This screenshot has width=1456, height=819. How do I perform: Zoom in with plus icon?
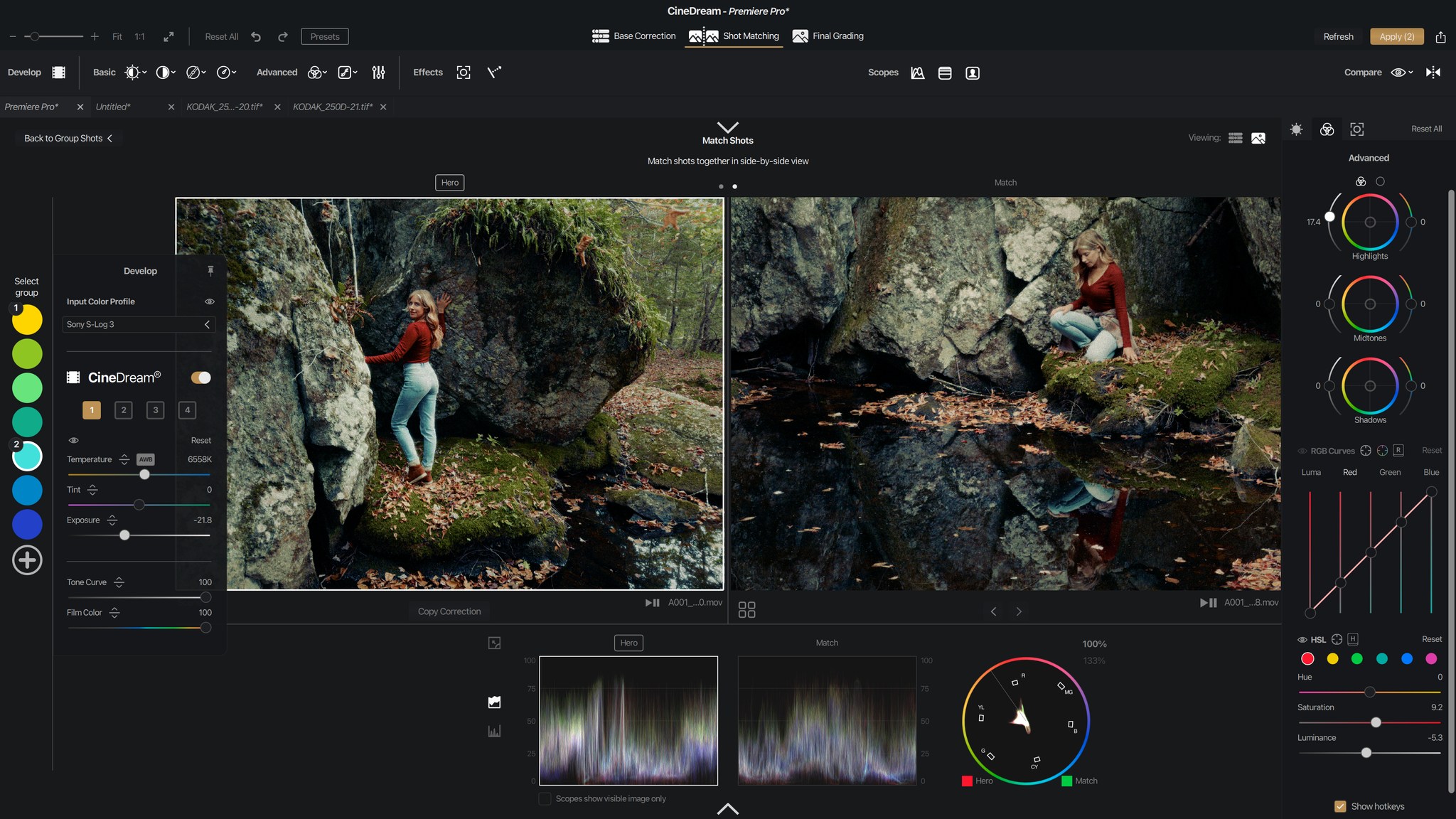coord(95,36)
